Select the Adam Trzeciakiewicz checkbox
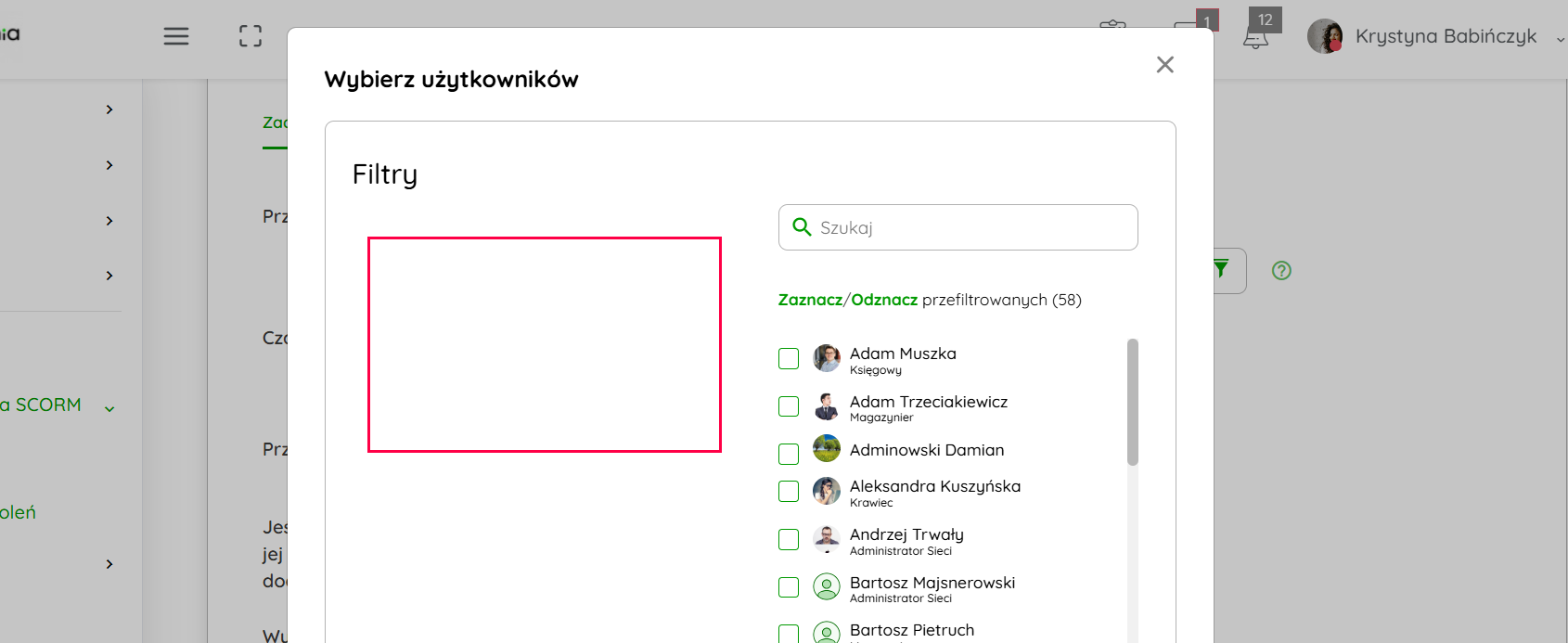 (x=789, y=406)
